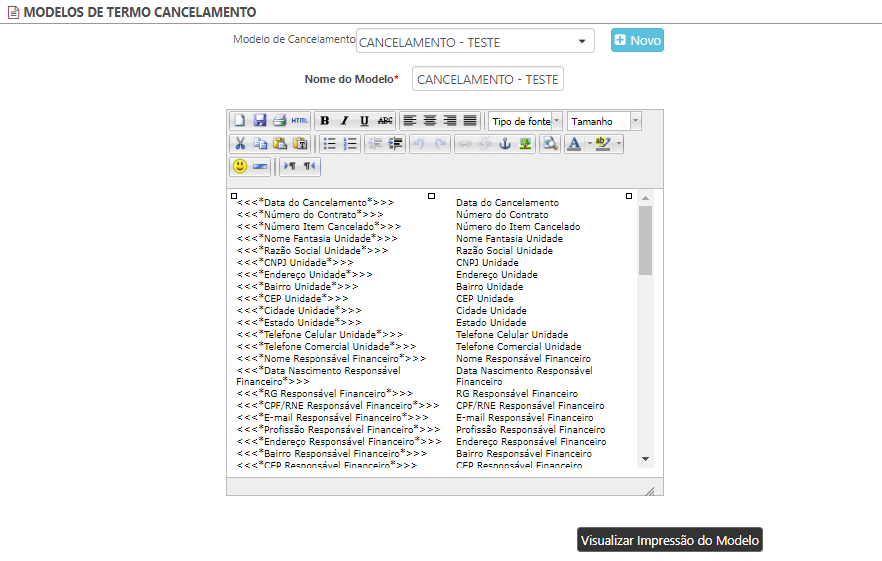The width and height of the screenshot is (882, 561).
Task: Click Visualizar Impressão do Modelo
Action: point(670,540)
